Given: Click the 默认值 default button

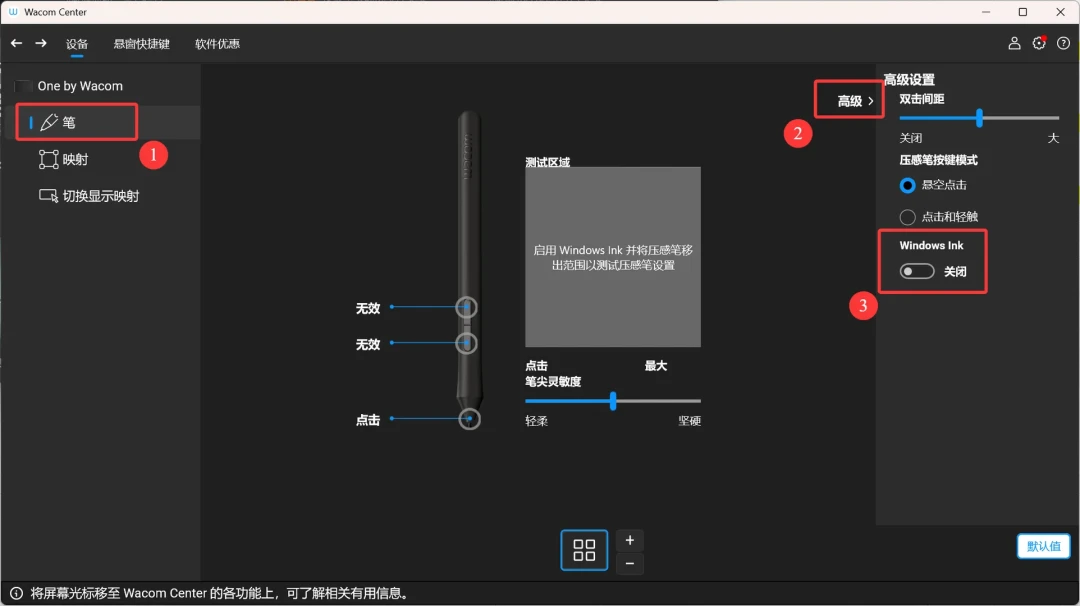Looking at the screenshot, I should (x=1043, y=546).
